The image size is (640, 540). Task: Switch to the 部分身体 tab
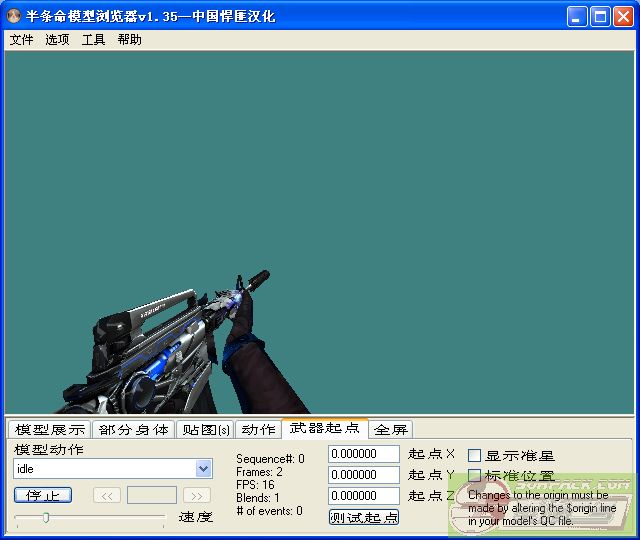click(x=134, y=429)
